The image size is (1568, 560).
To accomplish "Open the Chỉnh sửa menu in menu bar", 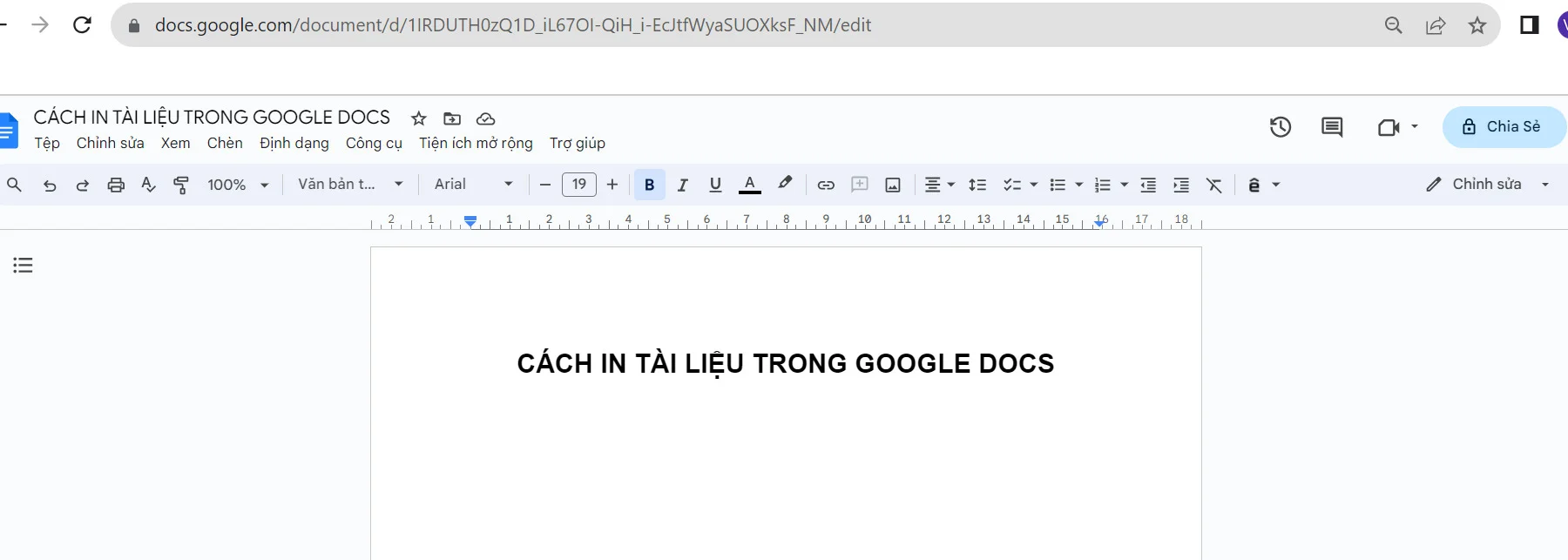I will 110,143.
